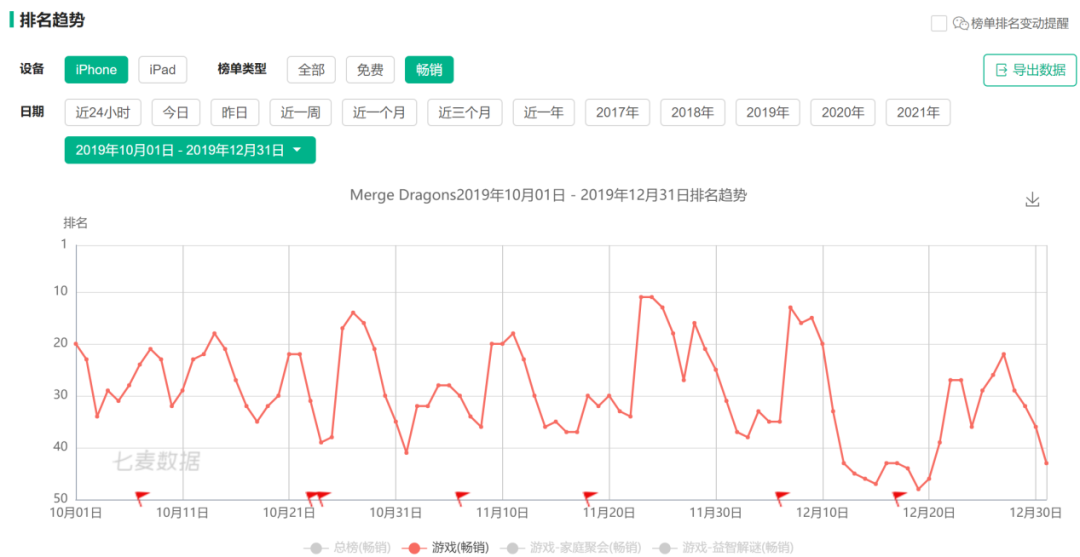Toggle the red 游戏(畅销) legend marker

(414, 547)
